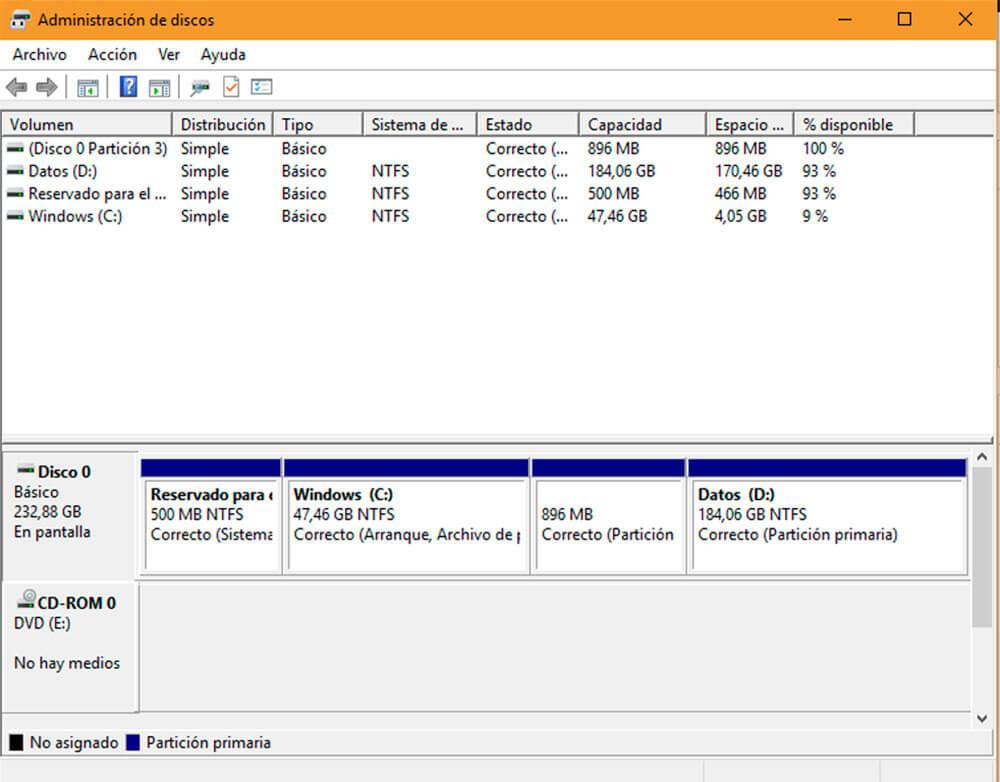Toggle the Show/Hide console tree icon

[87, 87]
